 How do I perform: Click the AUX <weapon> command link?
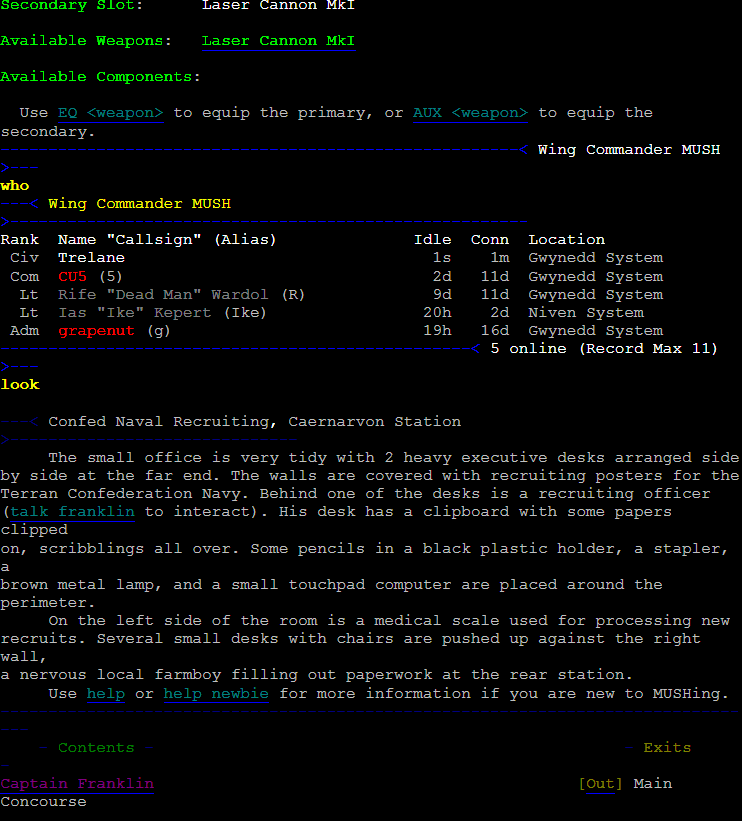pyautogui.click(x=470, y=113)
